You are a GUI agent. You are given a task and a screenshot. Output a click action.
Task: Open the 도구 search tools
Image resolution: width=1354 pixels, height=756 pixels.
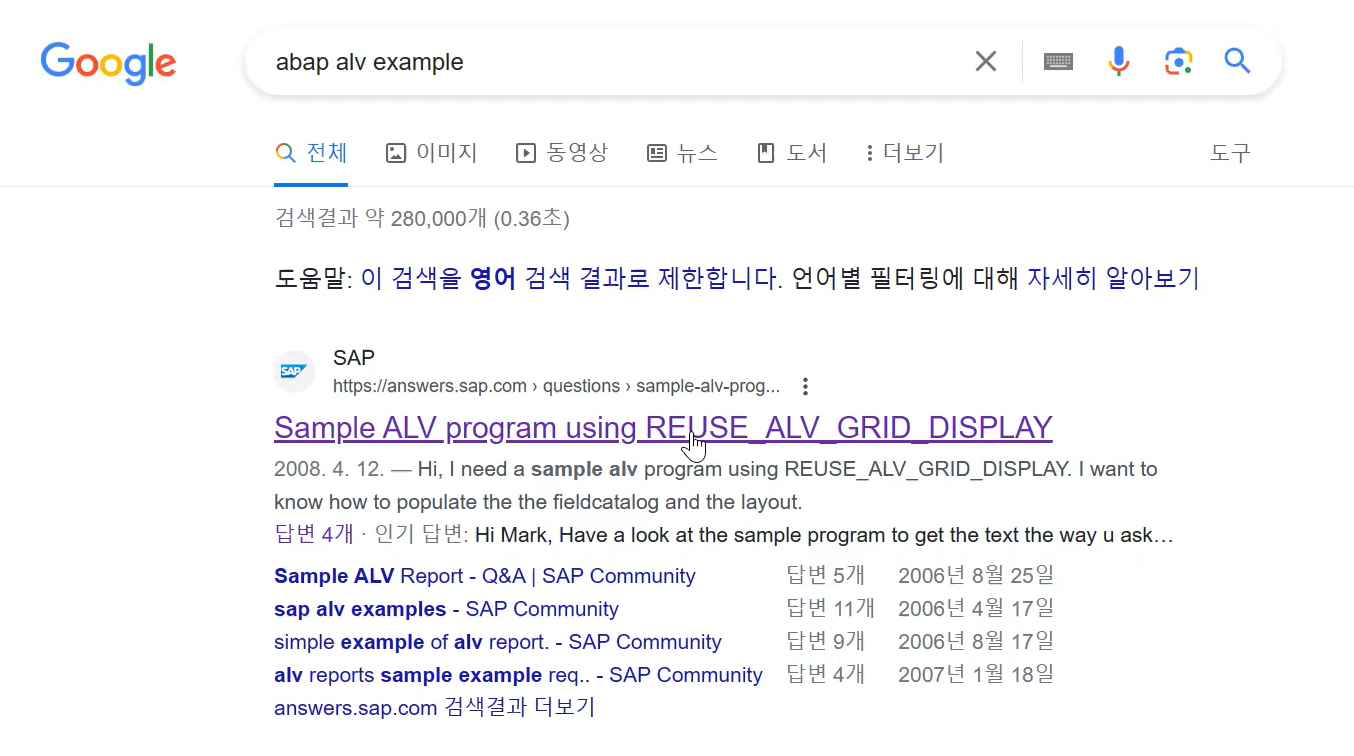pos(1230,153)
